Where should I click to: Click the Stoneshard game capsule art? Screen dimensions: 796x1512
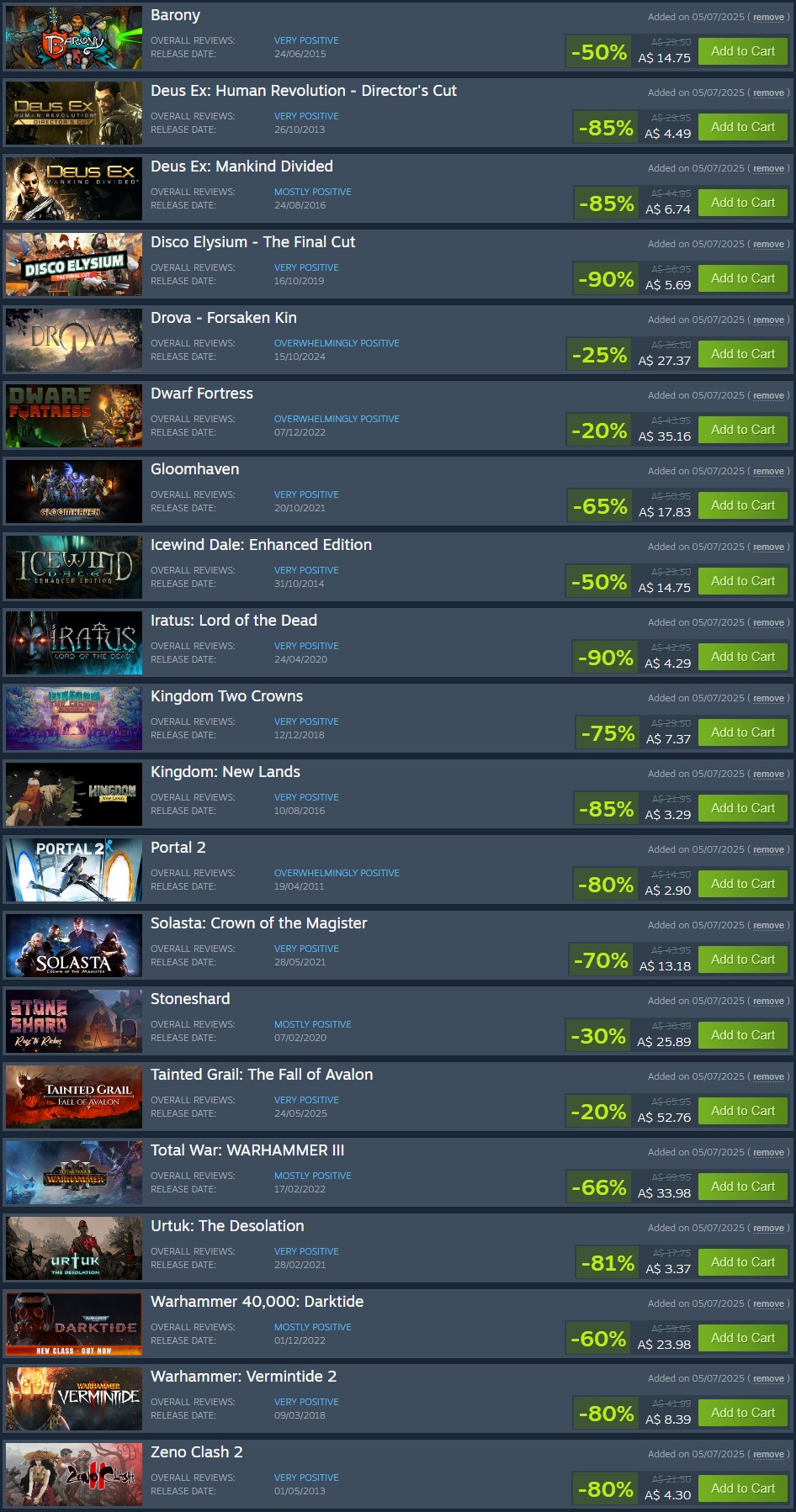[x=74, y=1022]
